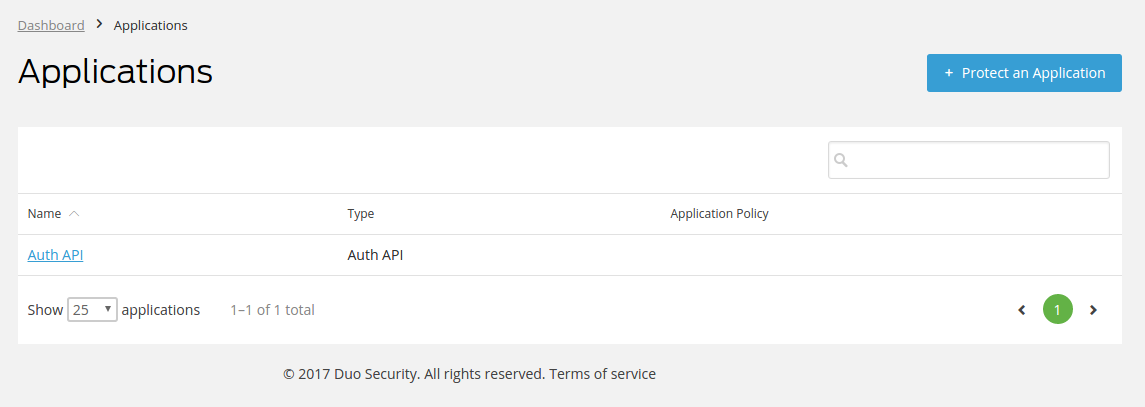This screenshot has height=407, width=1145.
Task: Click the breadcrumb chevron separator
Action: (x=99, y=25)
